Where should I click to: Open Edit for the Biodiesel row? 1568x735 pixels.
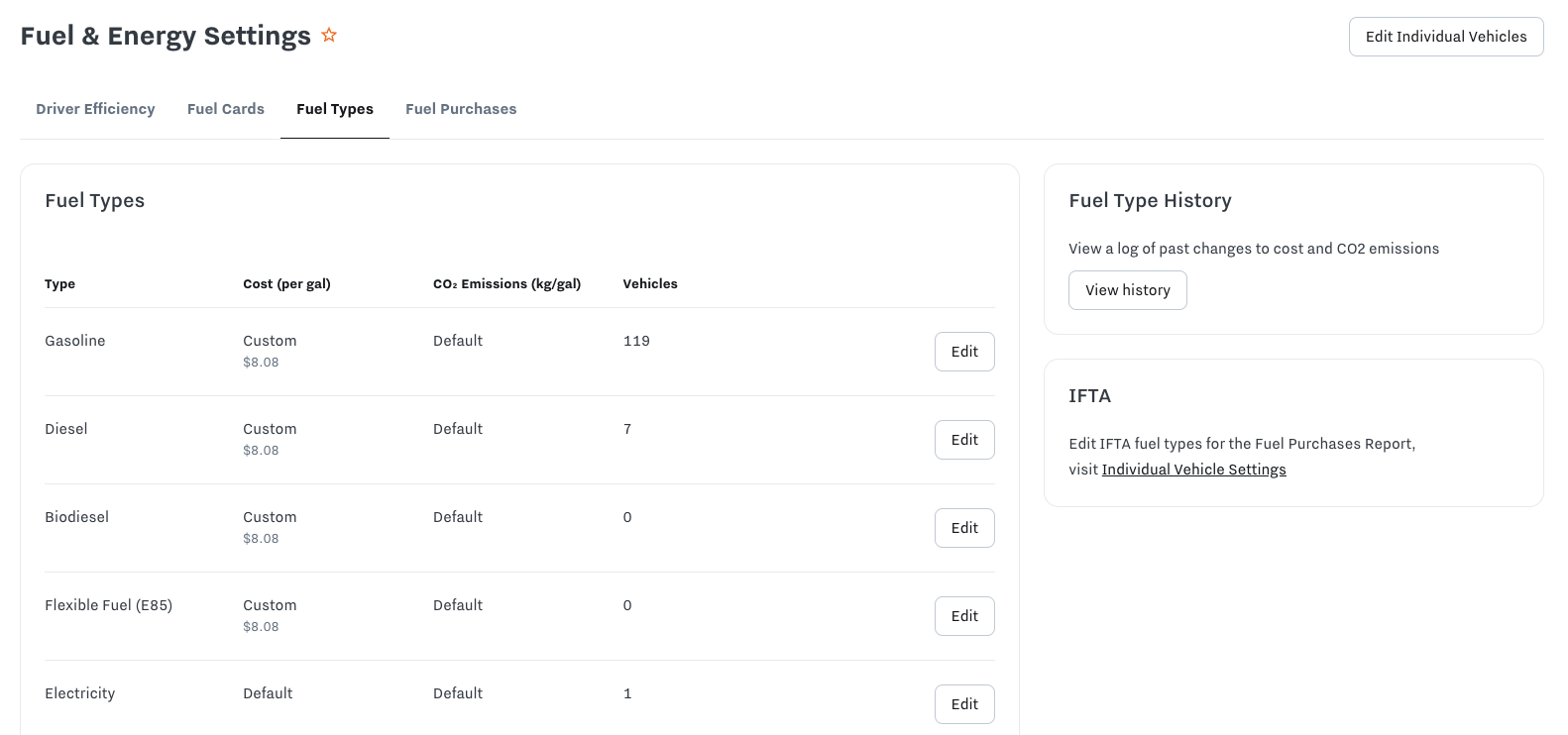(963, 528)
